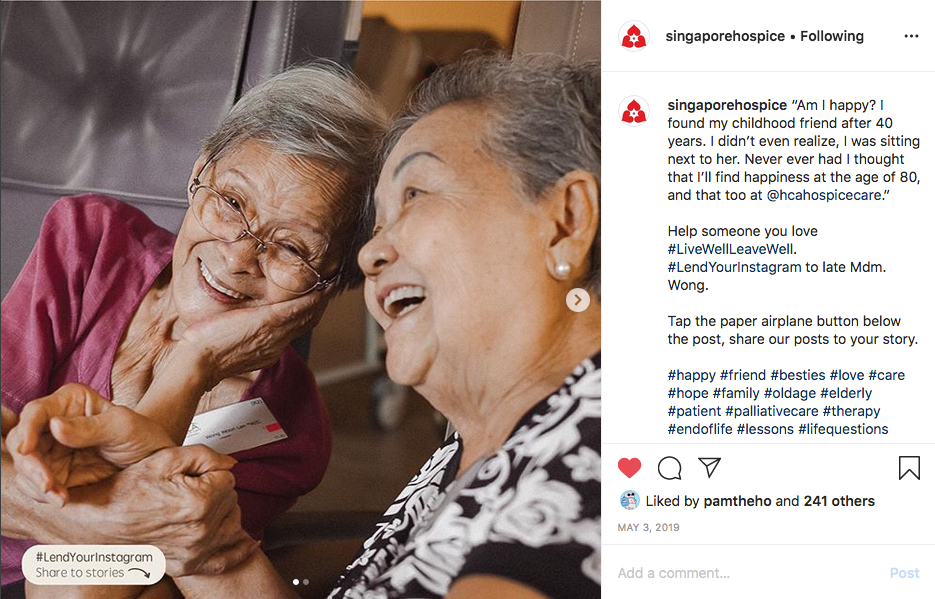This screenshot has height=599, width=935.
Task: Open the three-dots more options menu
Action: coord(911,36)
